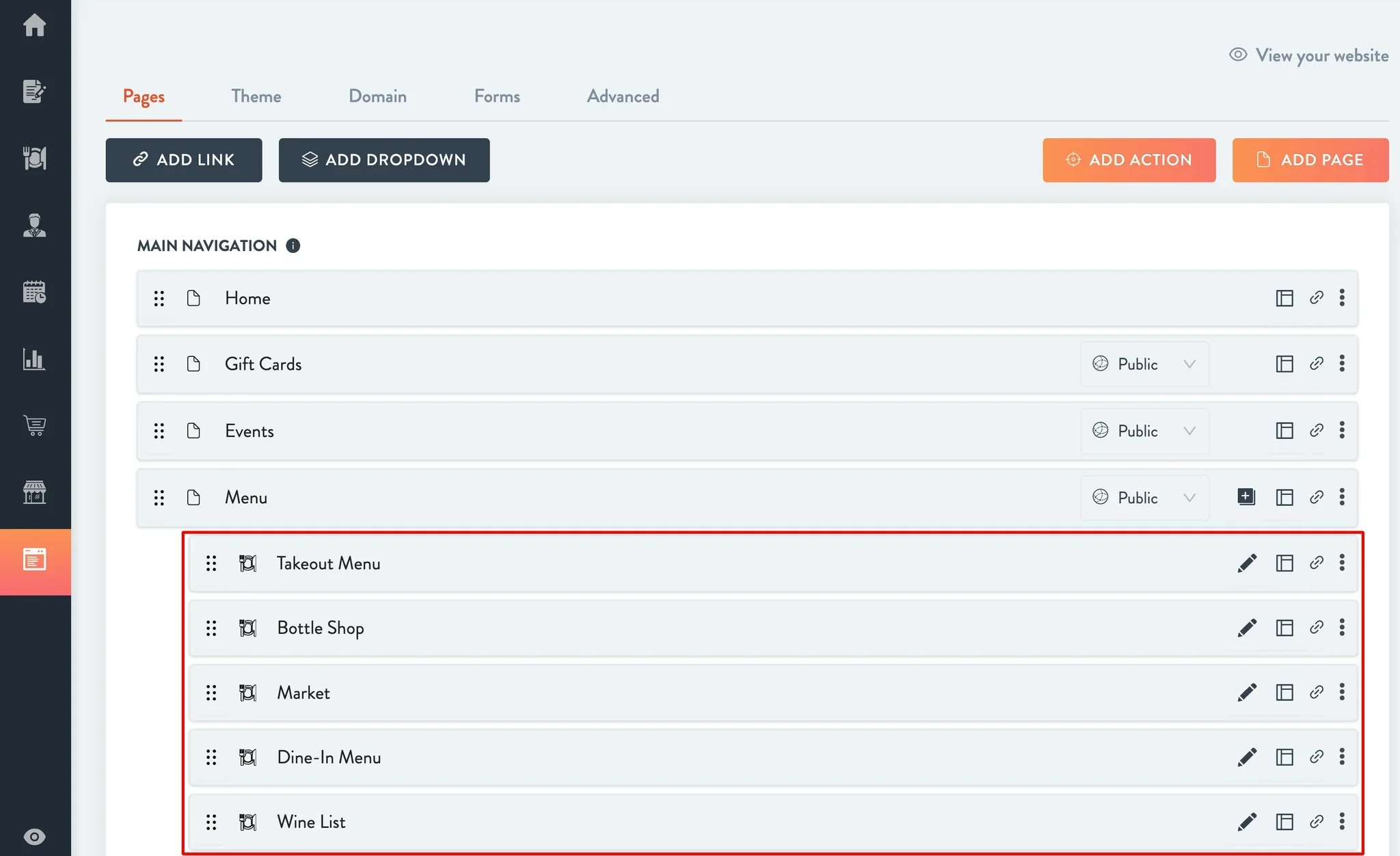Switch to the Domain tab

(377, 96)
